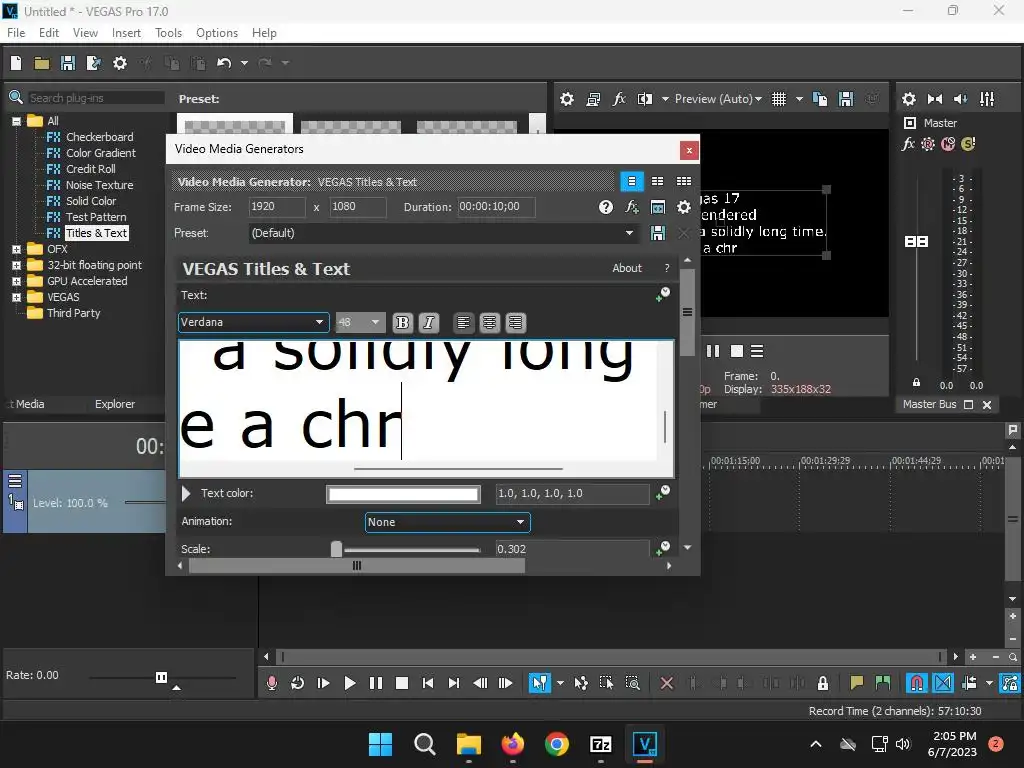Click Record microphone button
This screenshot has width=1024, height=768.
click(272, 683)
